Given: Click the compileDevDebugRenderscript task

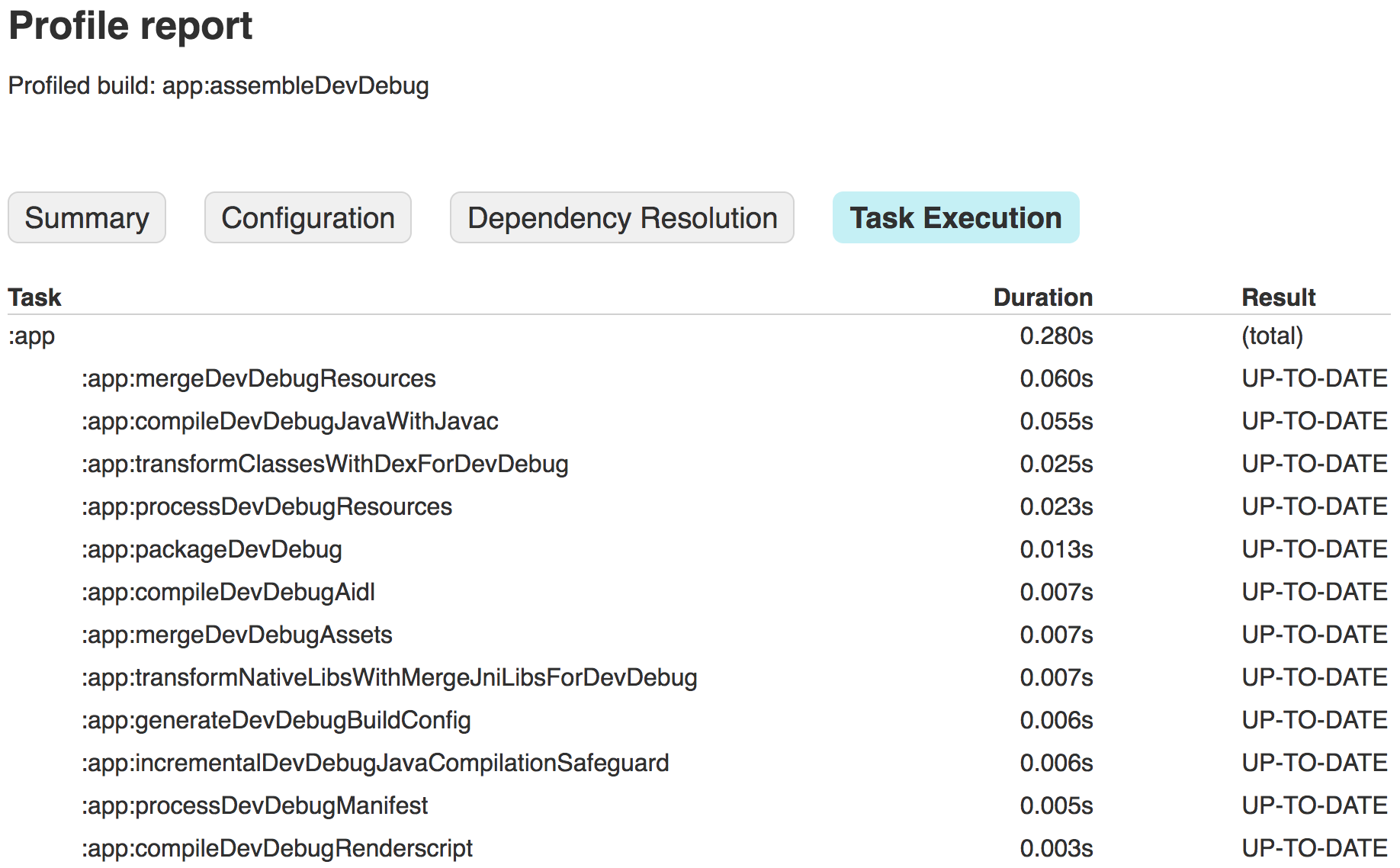Looking at the screenshot, I should coord(277,849).
